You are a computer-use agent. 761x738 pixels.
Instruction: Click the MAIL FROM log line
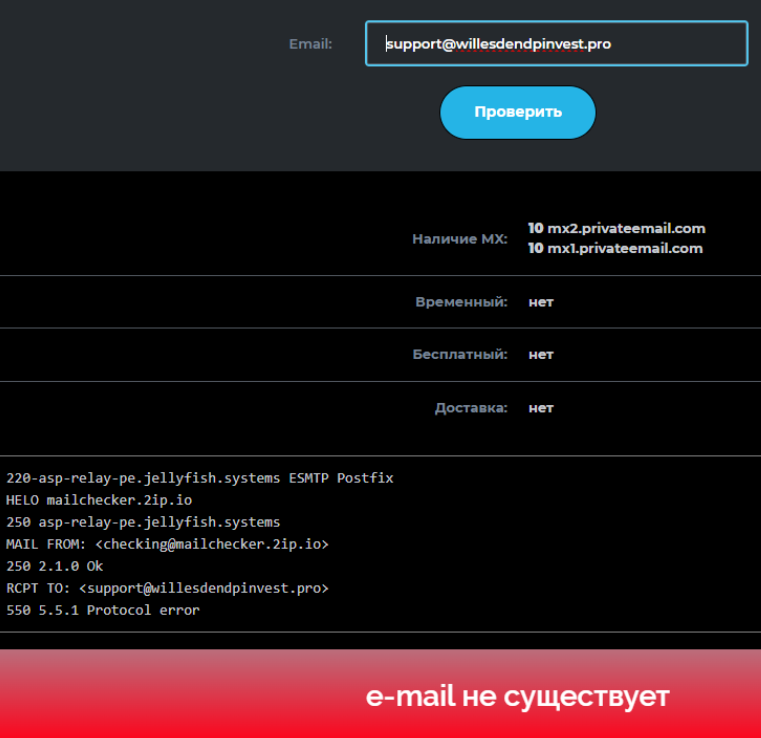click(x=167, y=544)
